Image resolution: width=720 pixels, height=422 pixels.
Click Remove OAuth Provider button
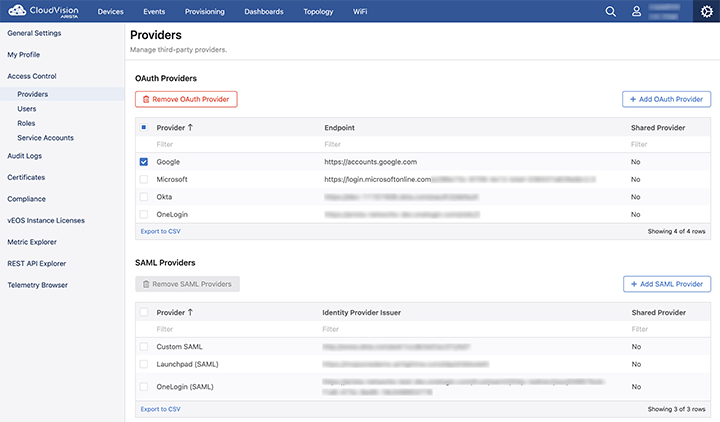186,99
